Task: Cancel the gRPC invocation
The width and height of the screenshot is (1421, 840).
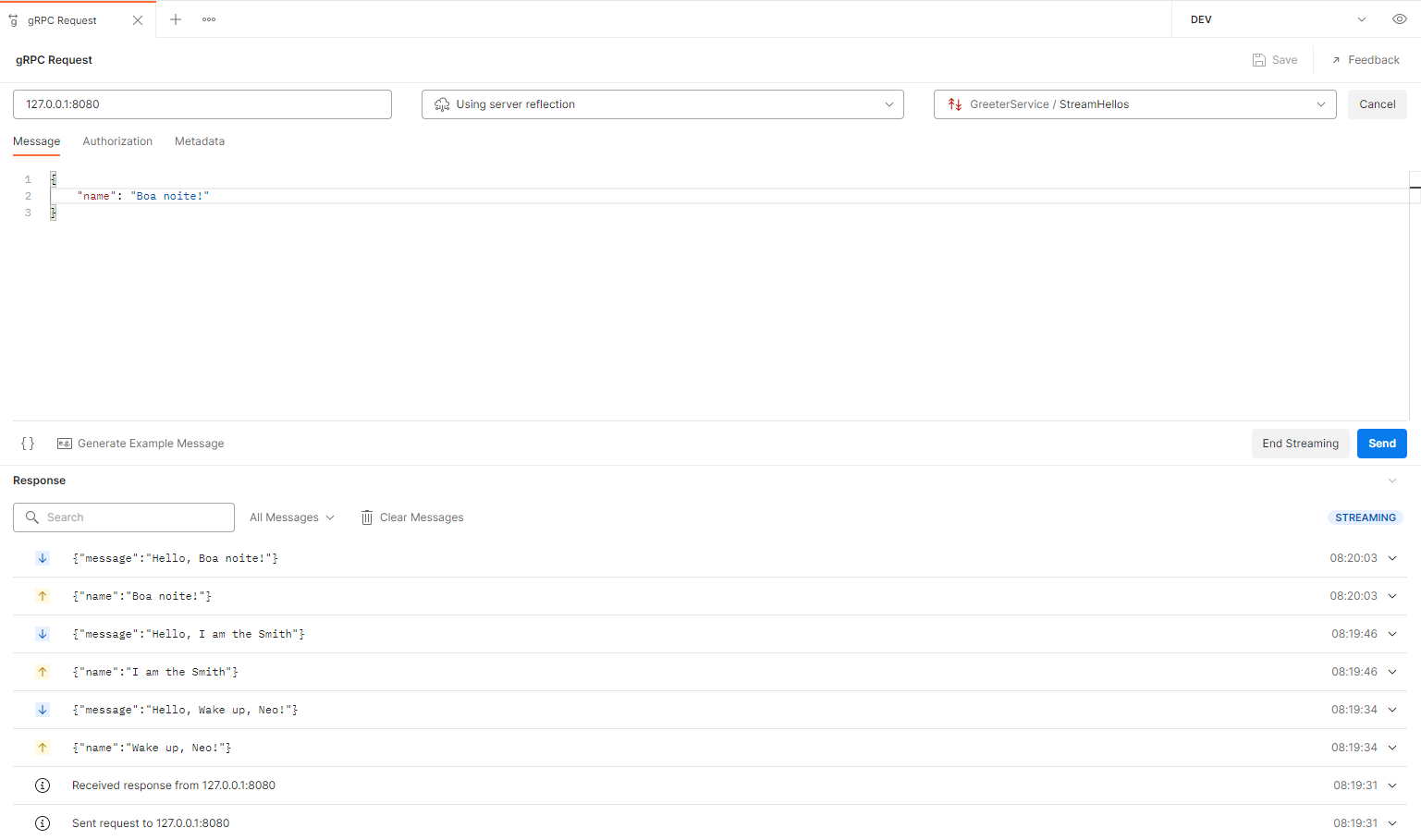Action: tap(1378, 104)
